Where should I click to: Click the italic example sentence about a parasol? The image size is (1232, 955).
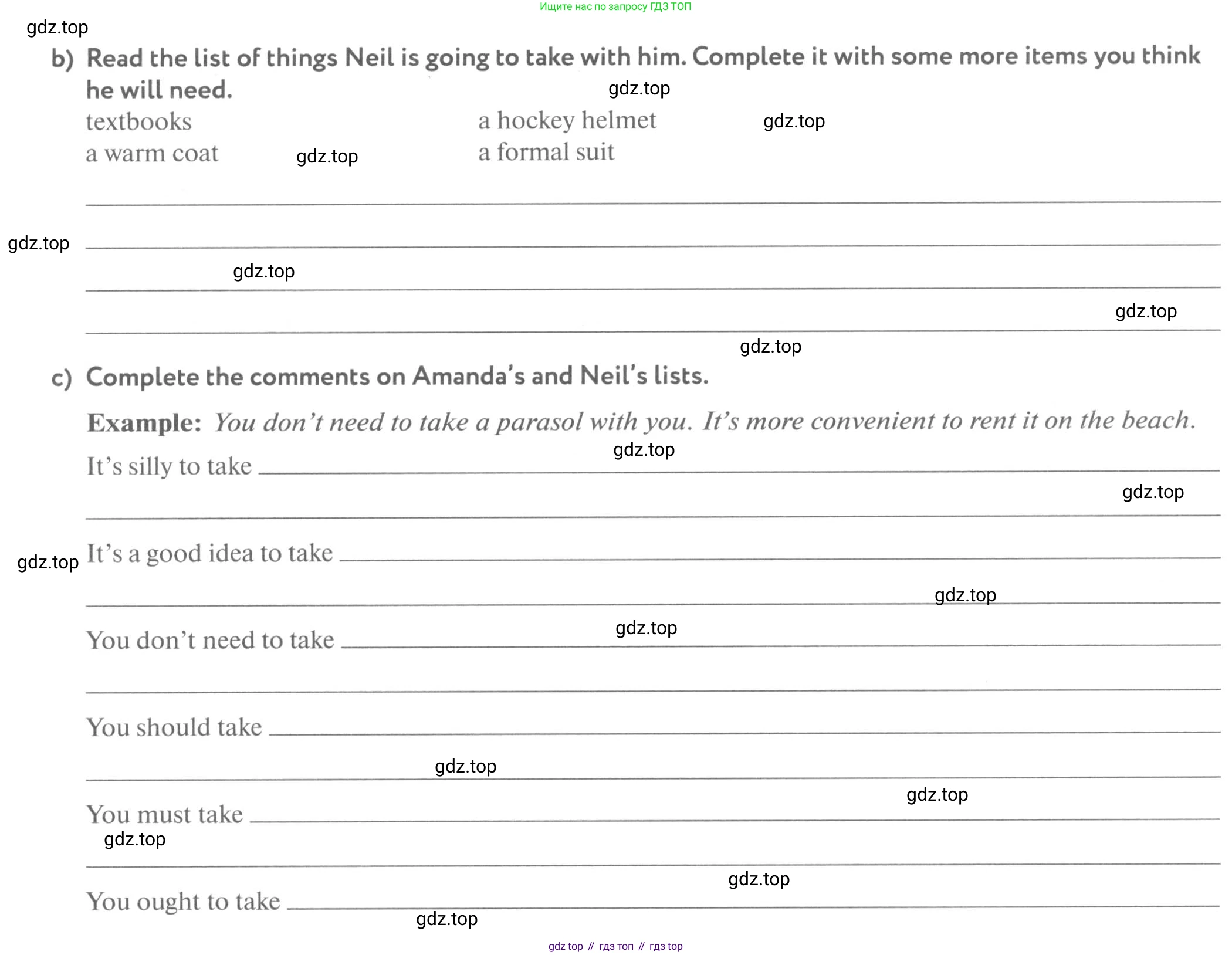[704, 421]
